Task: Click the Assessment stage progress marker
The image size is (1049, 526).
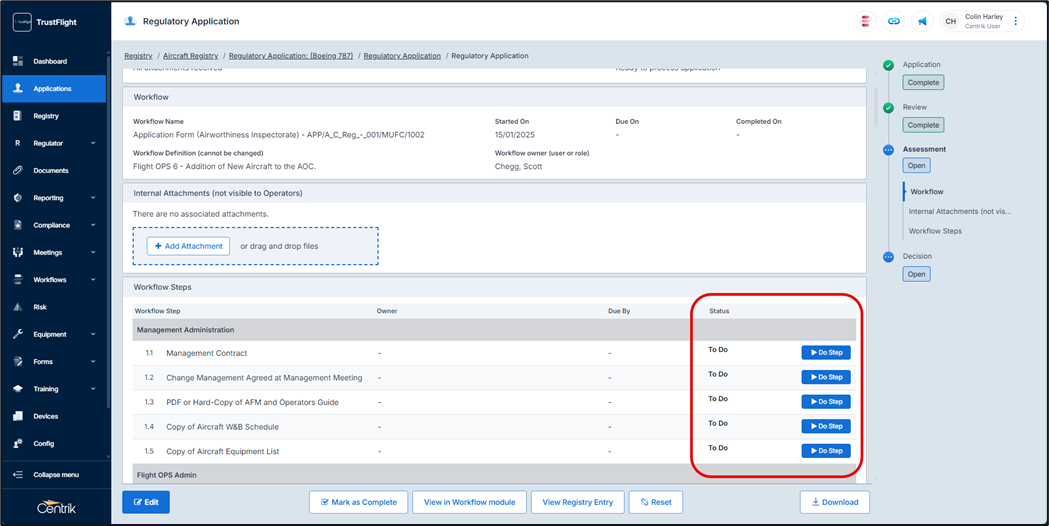Action: pyautogui.click(x=888, y=150)
